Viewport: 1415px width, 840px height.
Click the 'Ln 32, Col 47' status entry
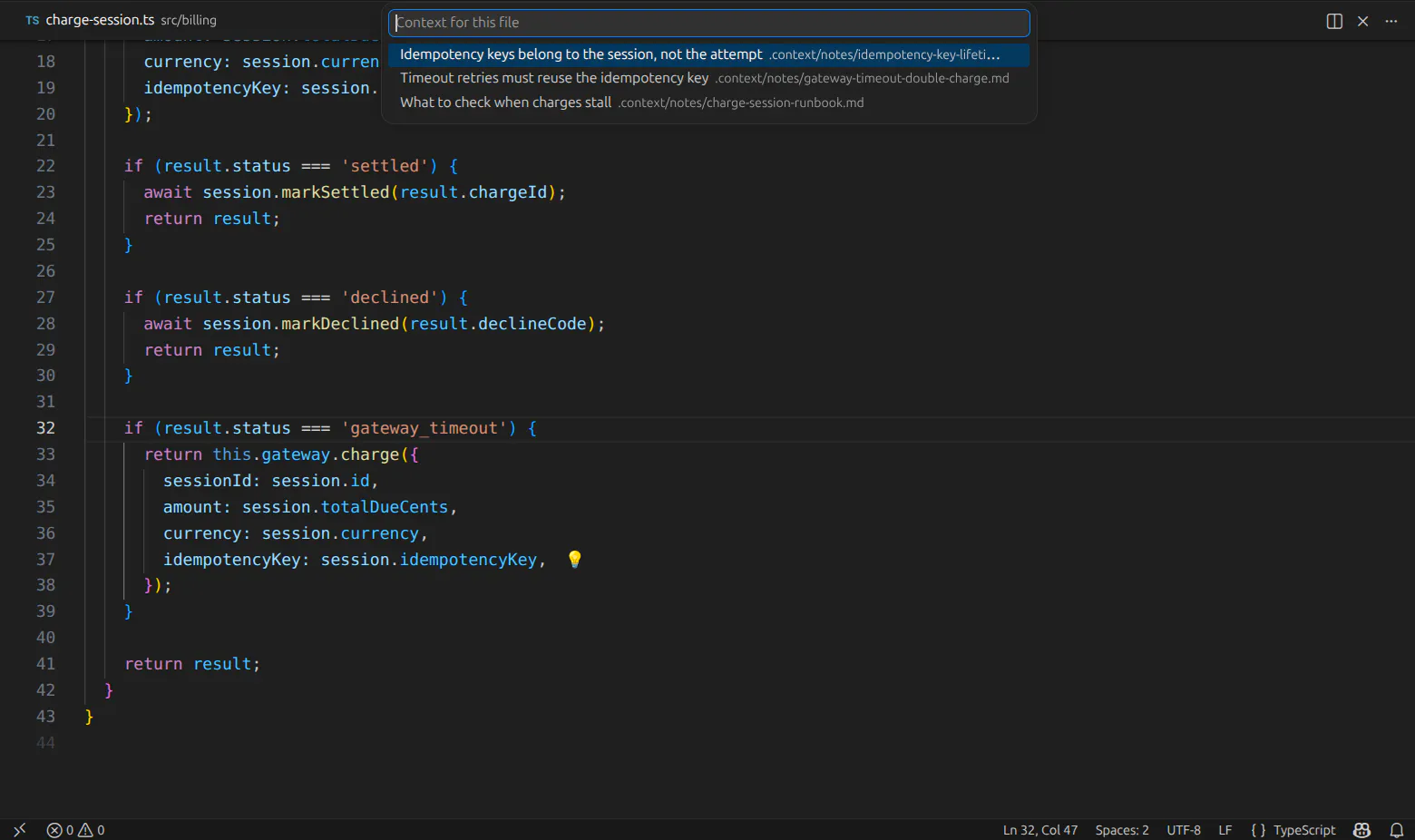(x=1040, y=830)
